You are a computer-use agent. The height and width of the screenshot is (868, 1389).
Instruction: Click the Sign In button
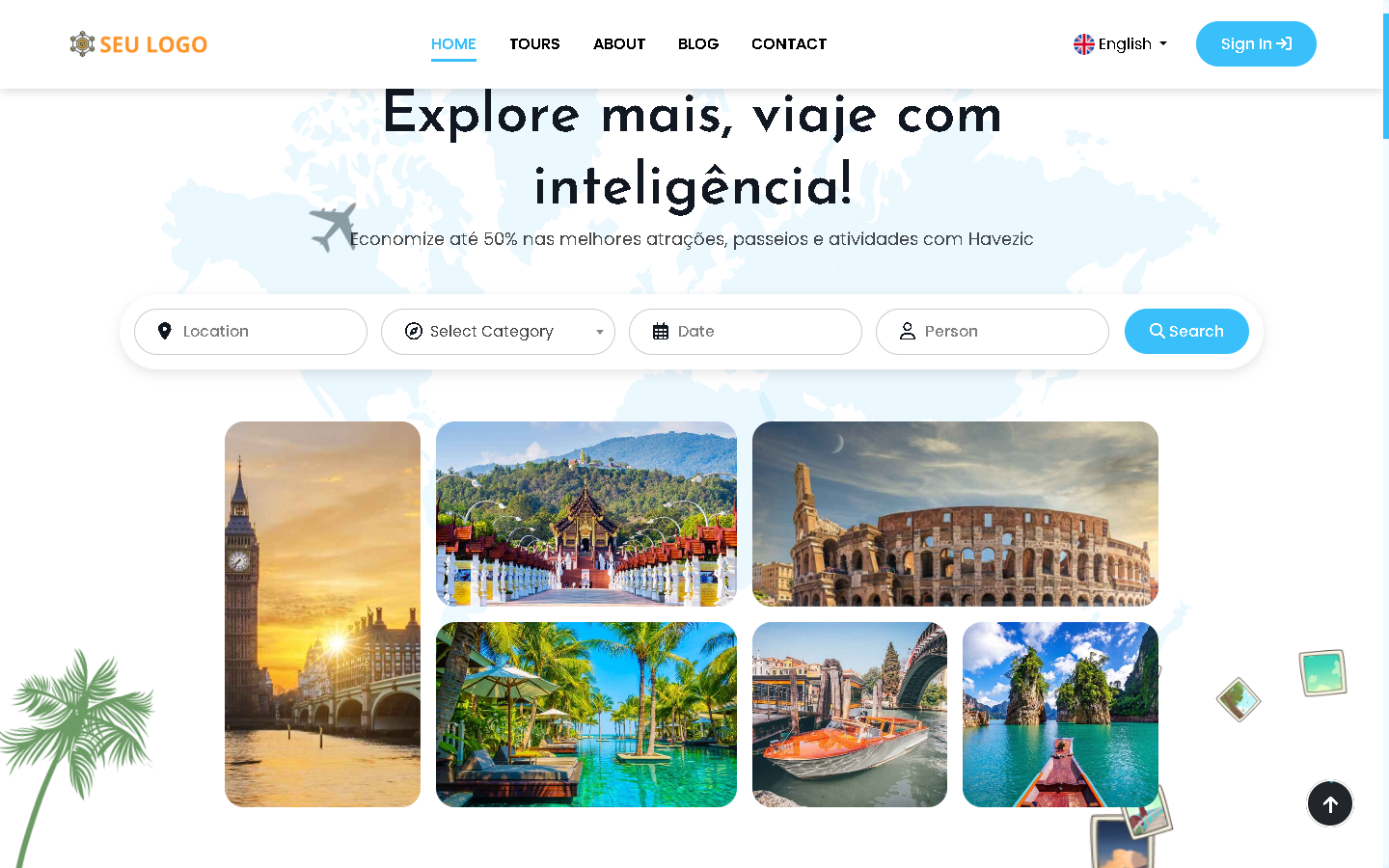point(1256,44)
